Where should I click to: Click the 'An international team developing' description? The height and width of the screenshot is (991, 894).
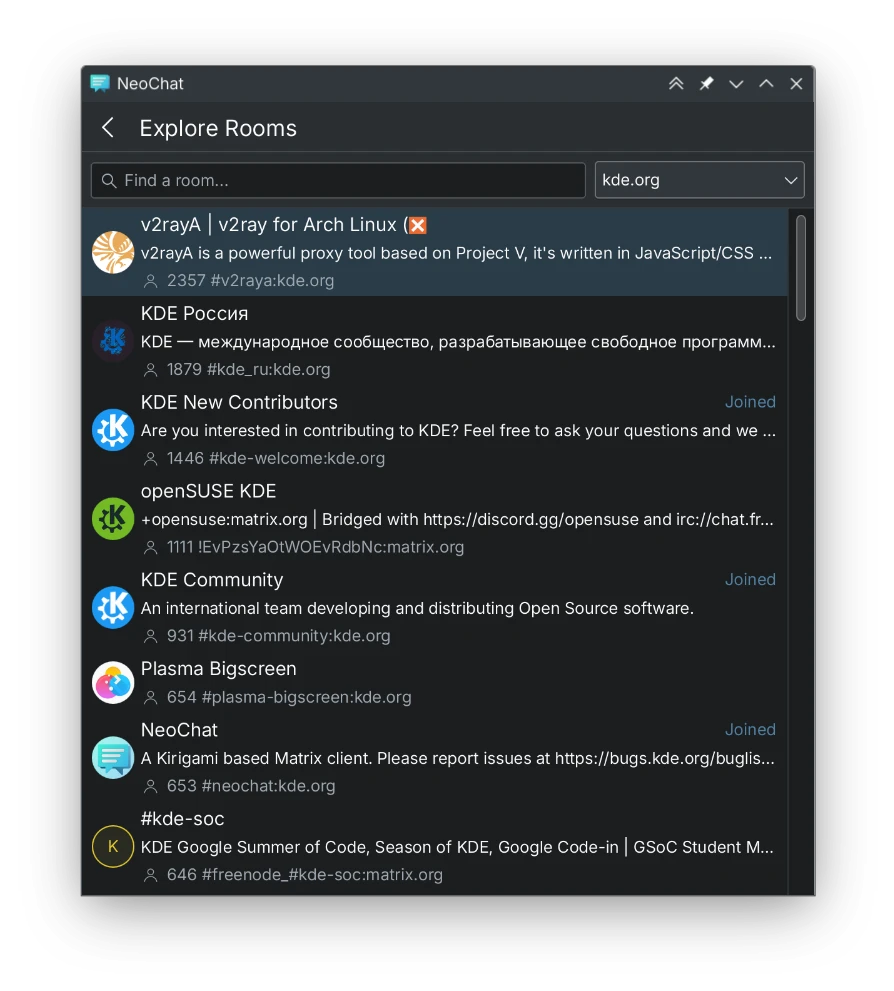(x=417, y=609)
